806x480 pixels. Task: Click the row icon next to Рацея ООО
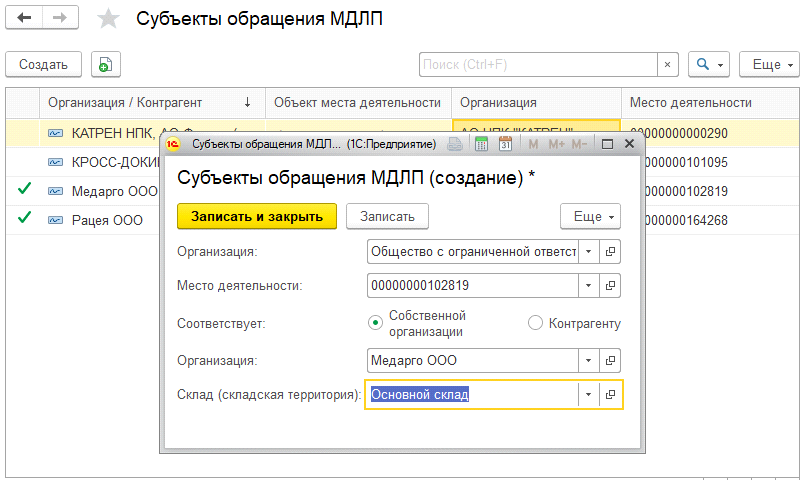[55, 220]
